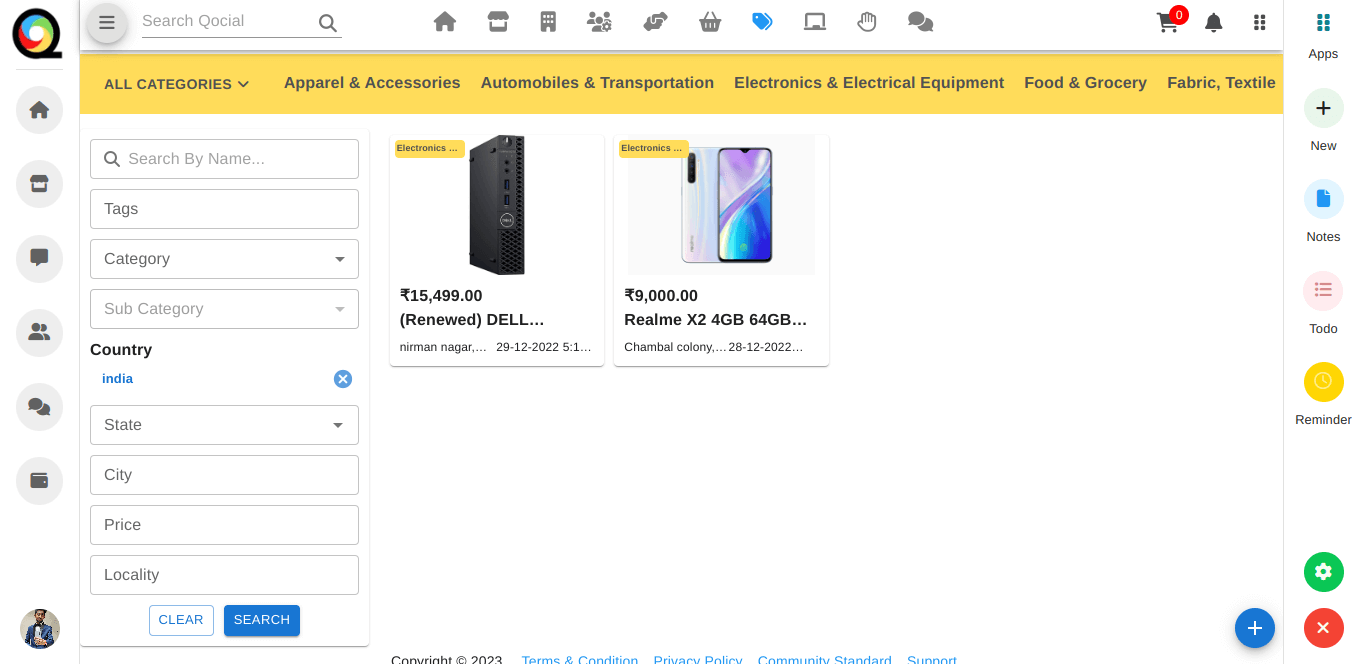1360x664 pixels.
Task: Focus the City field
Action: point(224,475)
